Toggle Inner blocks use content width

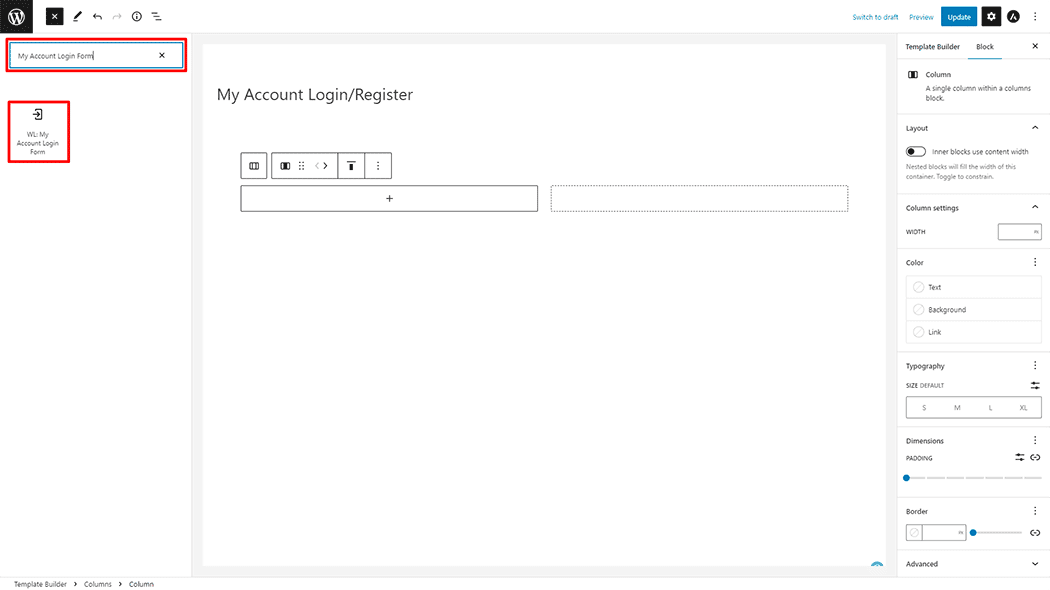click(x=915, y=151)
